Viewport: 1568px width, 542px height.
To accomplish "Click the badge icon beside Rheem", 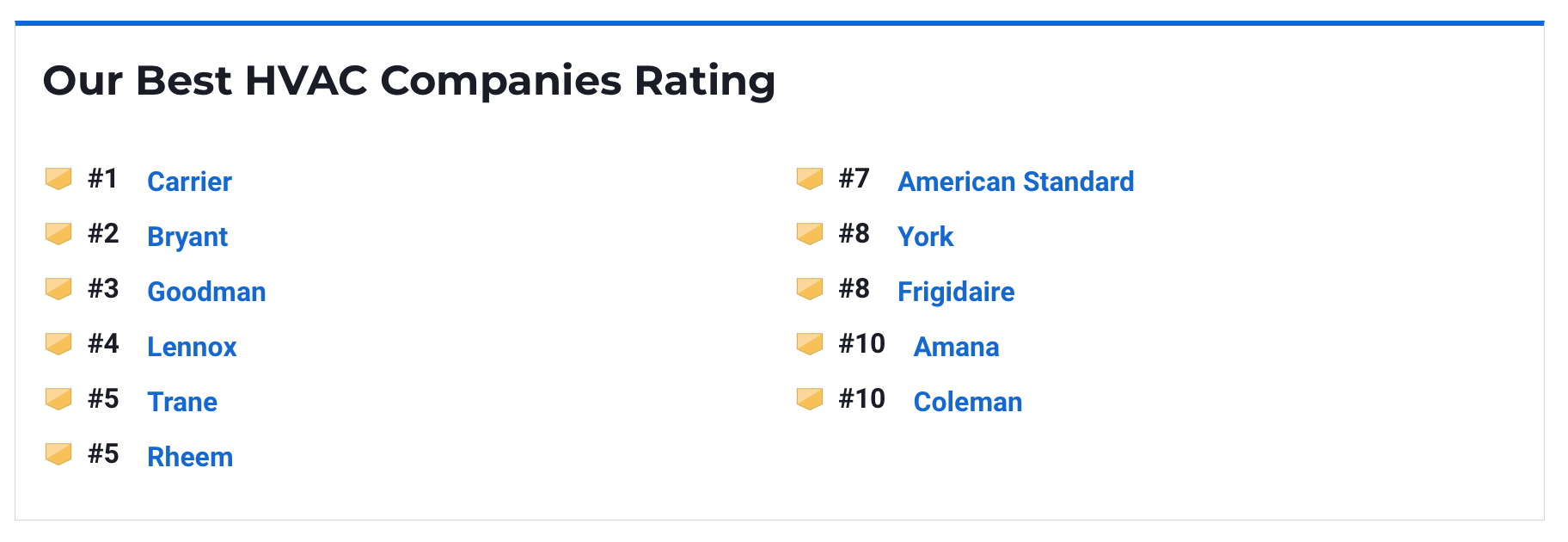I will (58, 454).
